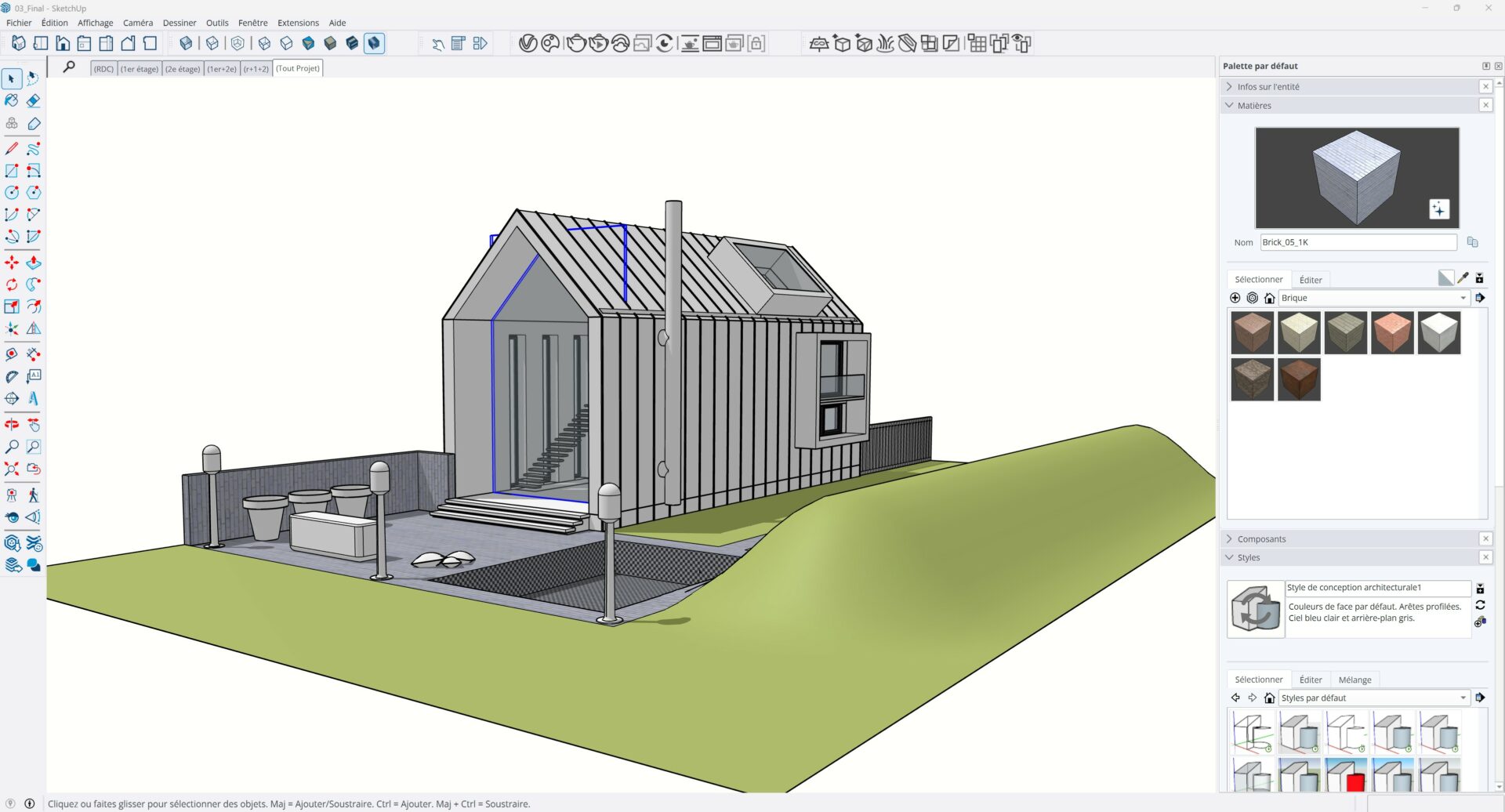Viewport: 1505px width, 812px height.
Task: Select the Orbit camera tool
Action: click(12, 425)
